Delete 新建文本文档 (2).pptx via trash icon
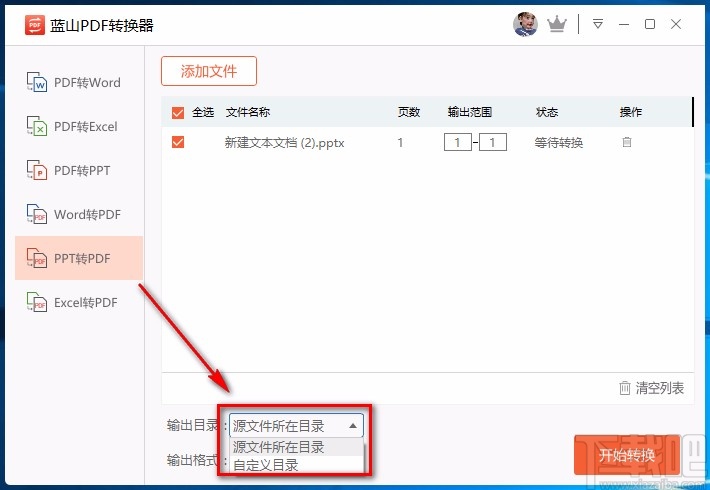Viewport: 710px width, 490px height. click(x=627, y=142)
